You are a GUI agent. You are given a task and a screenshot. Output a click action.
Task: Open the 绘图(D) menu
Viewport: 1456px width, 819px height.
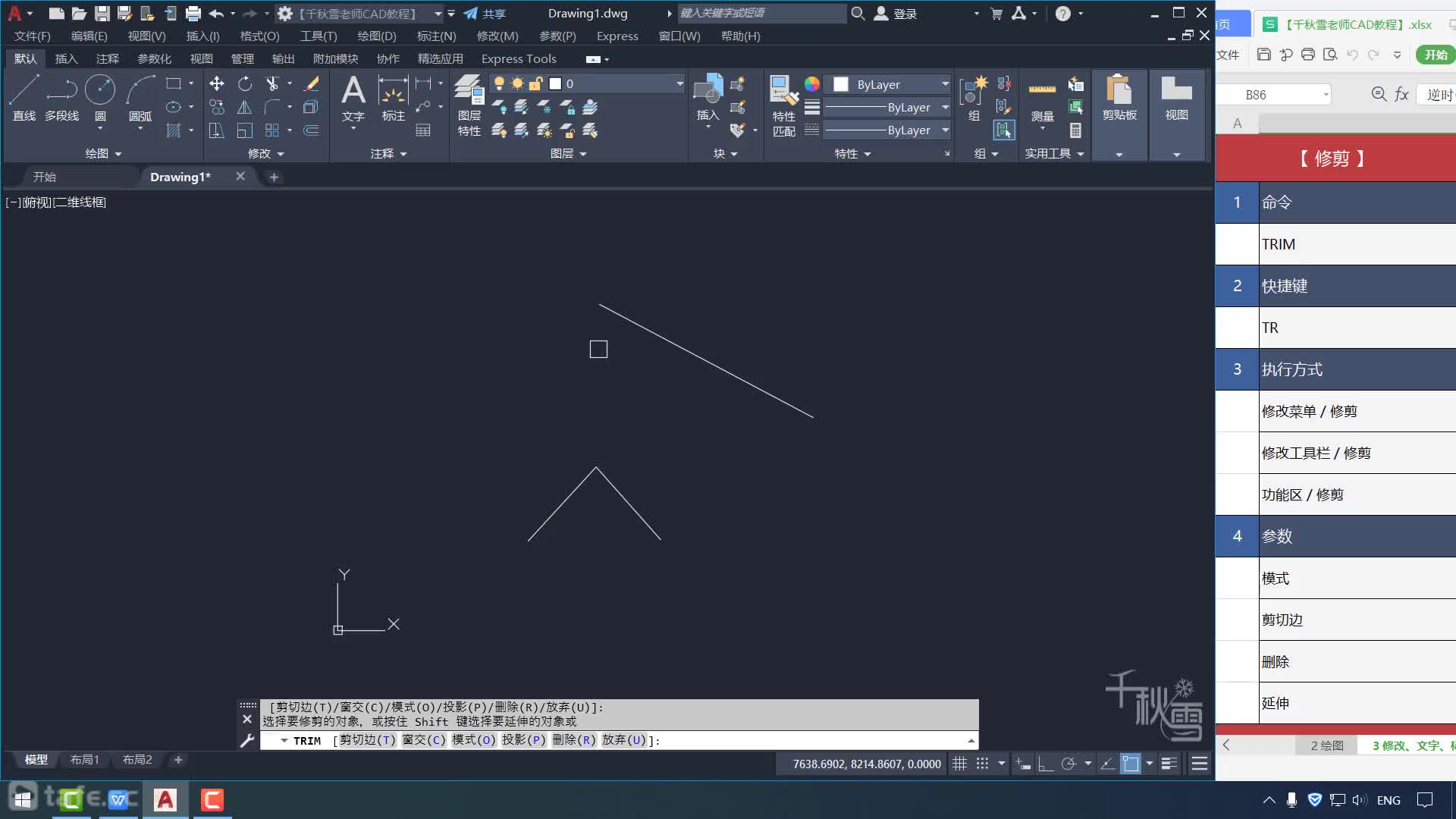(377, 36)
